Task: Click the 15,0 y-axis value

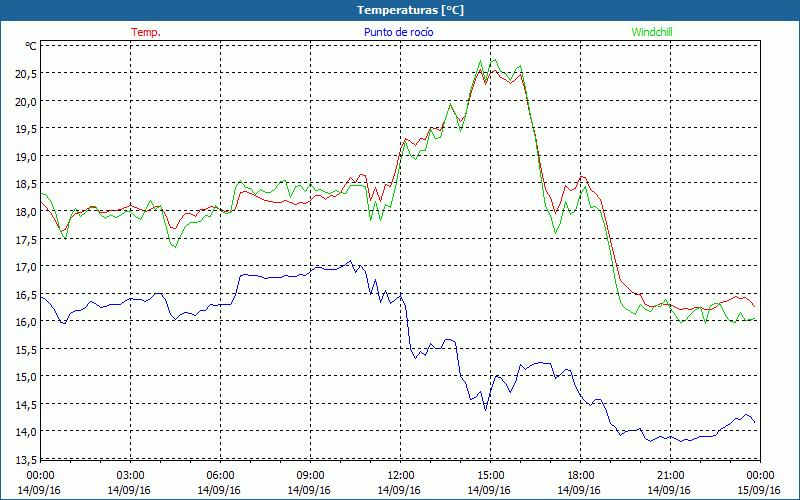Action: 26,377
